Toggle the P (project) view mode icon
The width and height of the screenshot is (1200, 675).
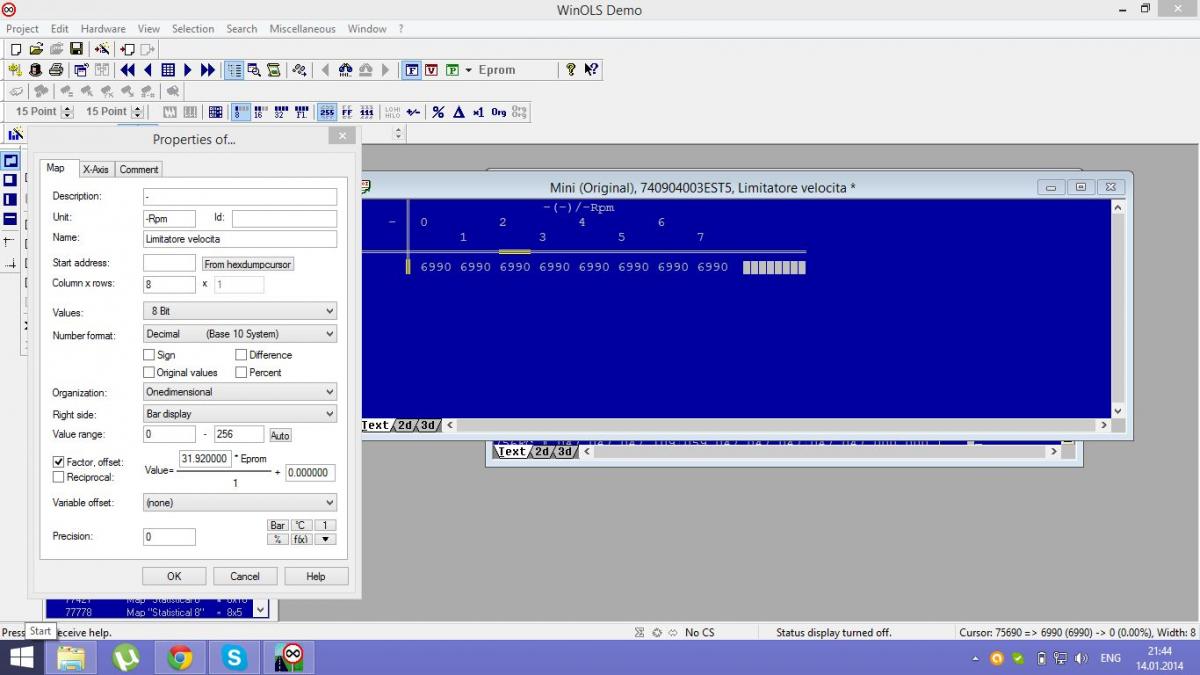coord(453,70)
